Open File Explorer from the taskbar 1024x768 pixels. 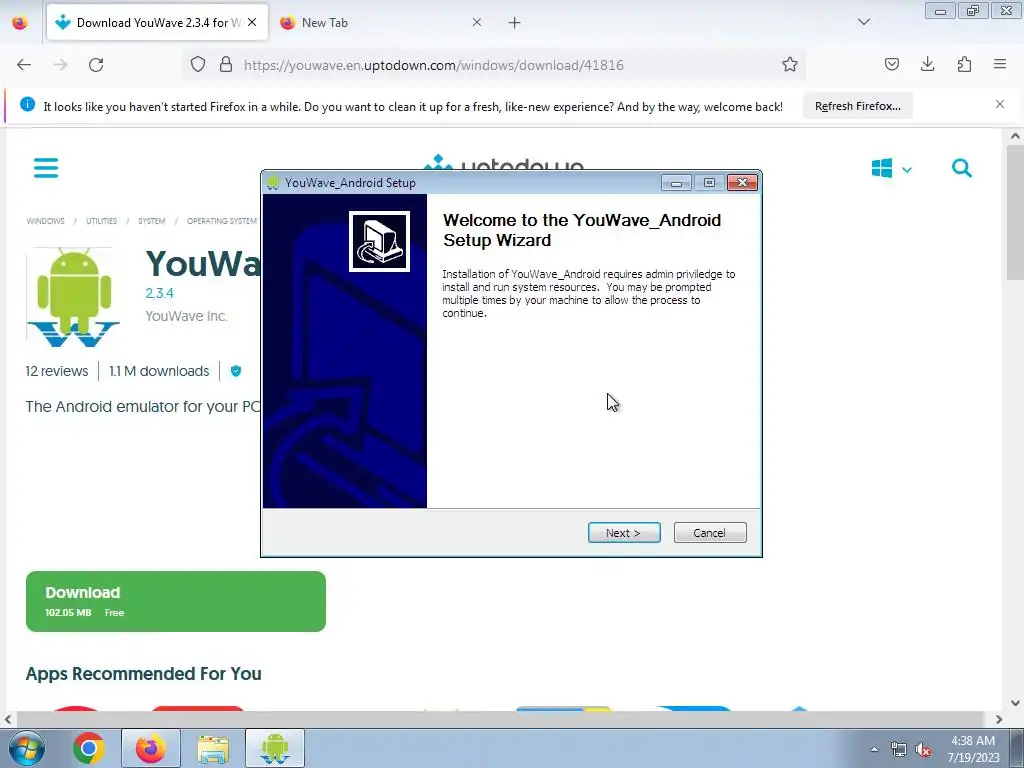[213, 748]
